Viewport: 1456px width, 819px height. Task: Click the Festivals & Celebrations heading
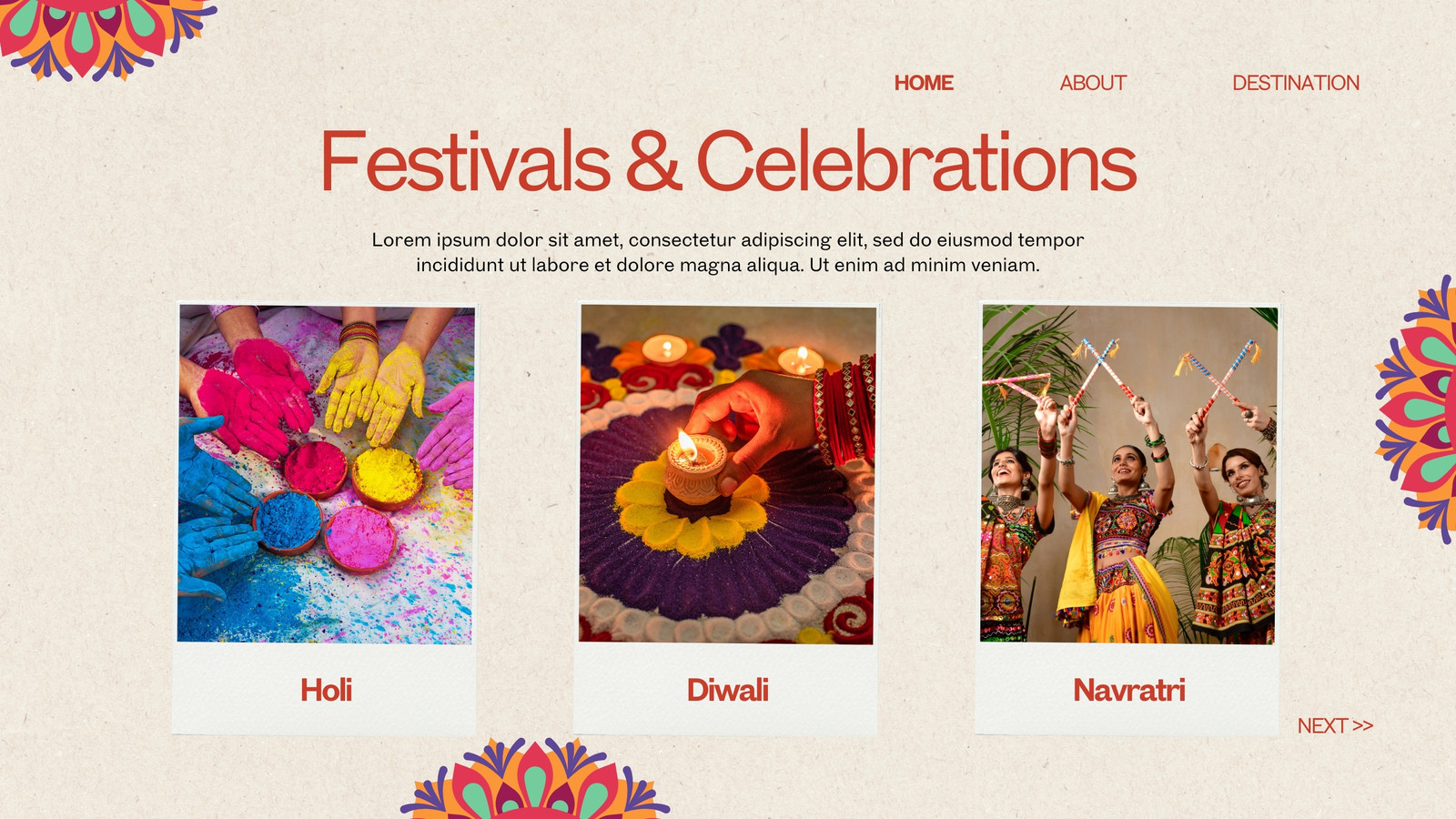(728, 161)
